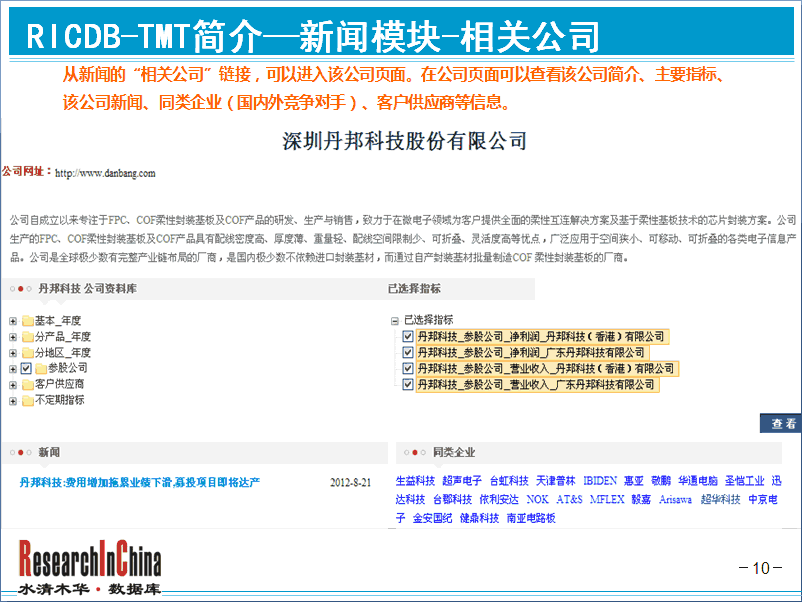Click the ResearchInChina logo

pyautogui.click(x=90, y=568)
